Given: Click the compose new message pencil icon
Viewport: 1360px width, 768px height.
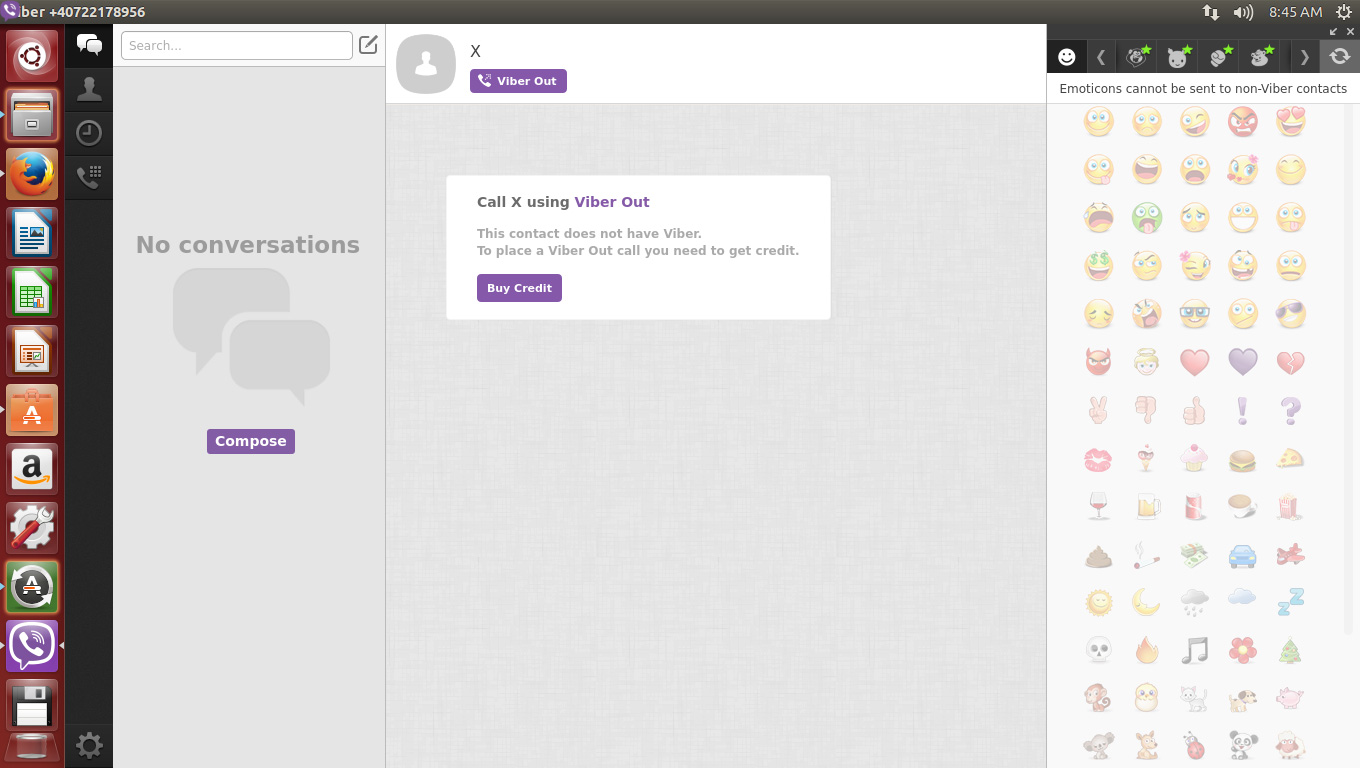Looking at the screenshot, I should [x=368, y=45].
